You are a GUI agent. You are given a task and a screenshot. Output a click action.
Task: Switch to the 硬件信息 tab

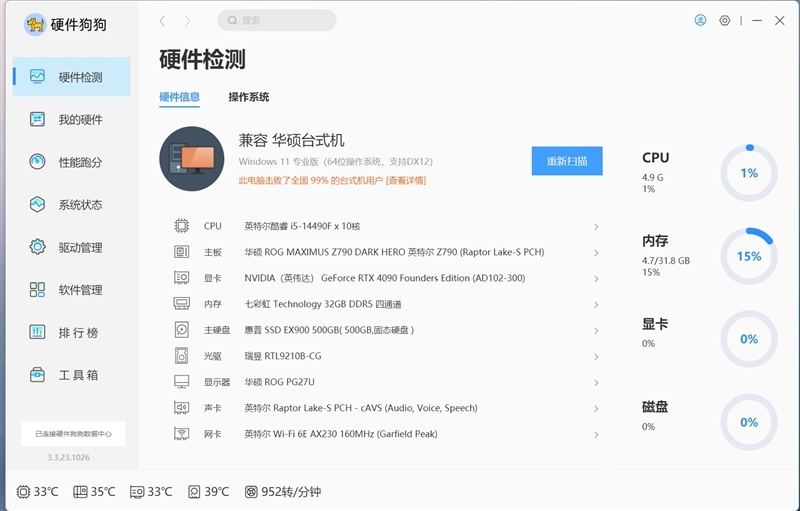tap(179, 97)
